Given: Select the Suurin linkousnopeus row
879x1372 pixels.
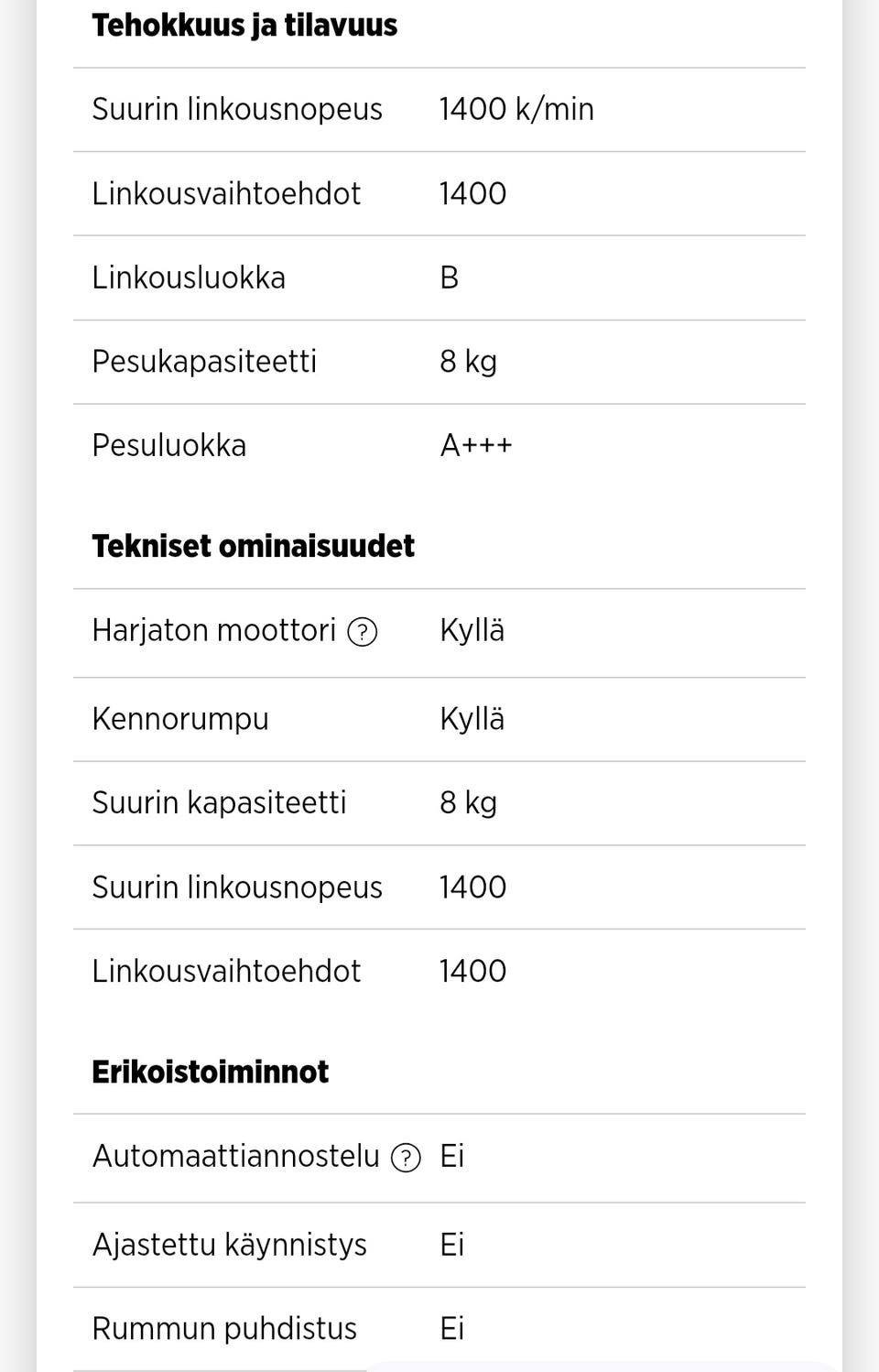Looking at the screenshot, I should click(x=236, y=109).
